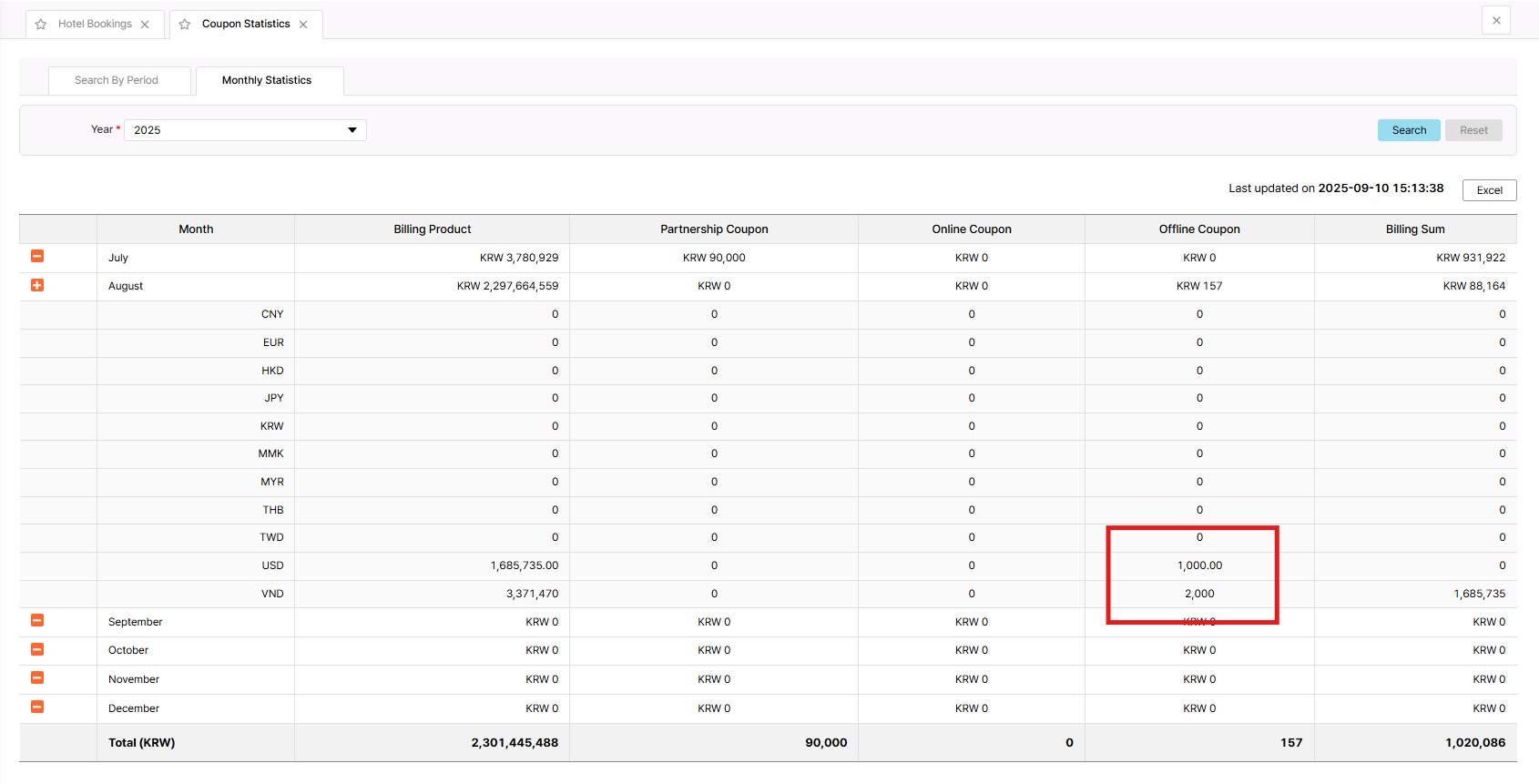This screenshot has height=784, width=1539.
Task: Click the Offline Coupon column header
Action: tap(1199, 229)
